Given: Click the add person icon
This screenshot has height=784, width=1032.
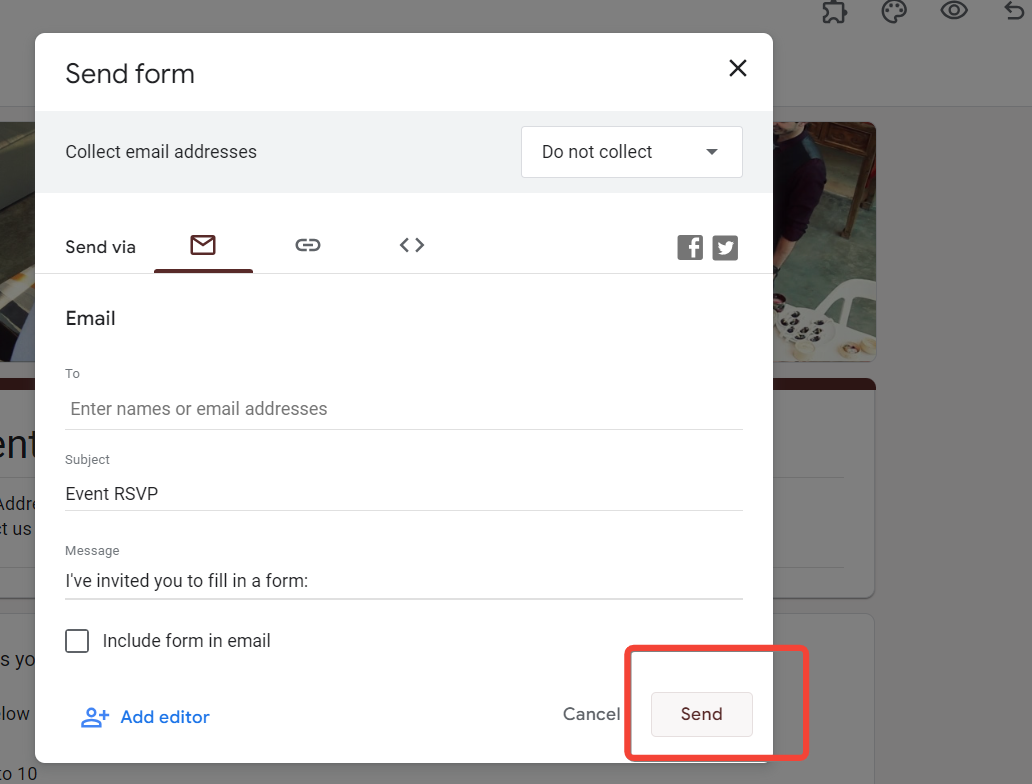Looking at the screenshot, I should (x=95, y=717).
